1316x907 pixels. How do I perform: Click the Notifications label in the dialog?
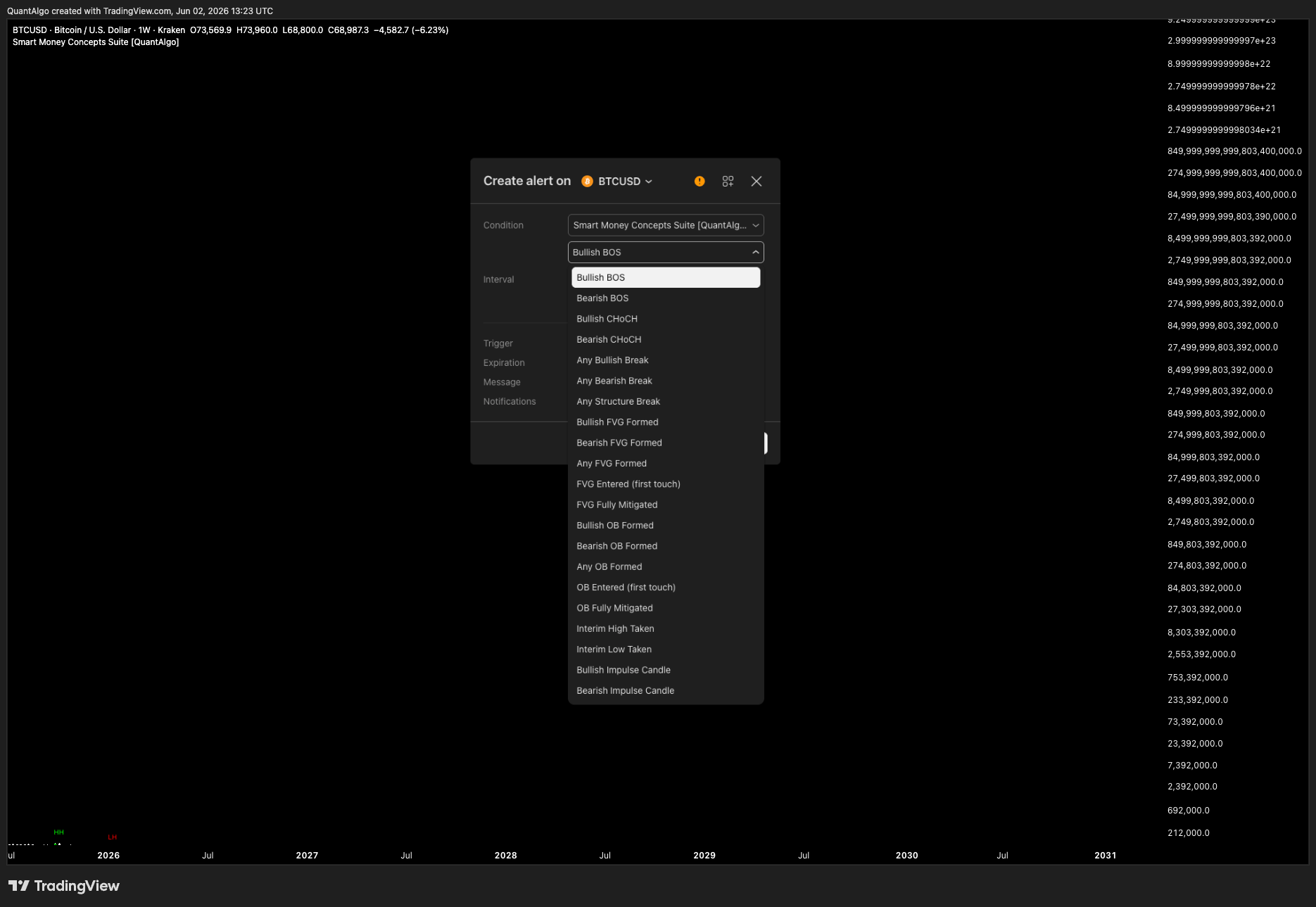point(510,401)
